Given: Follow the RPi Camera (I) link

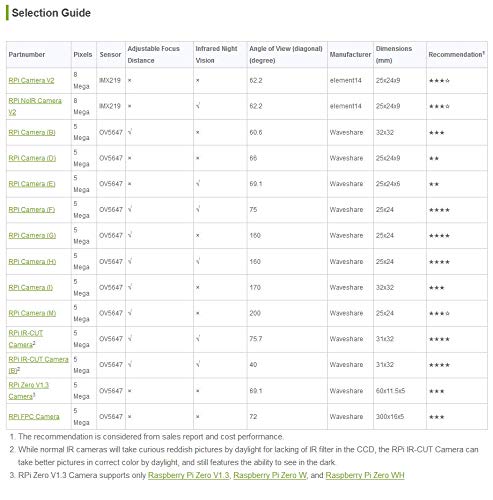Looking at the screenshot, I should (x=31, y=287).
